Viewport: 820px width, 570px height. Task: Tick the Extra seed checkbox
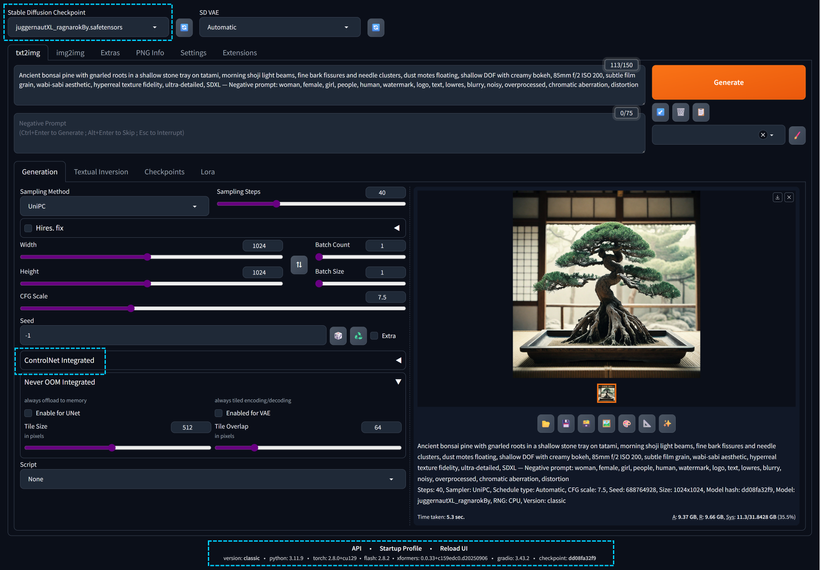pos(374,336)
